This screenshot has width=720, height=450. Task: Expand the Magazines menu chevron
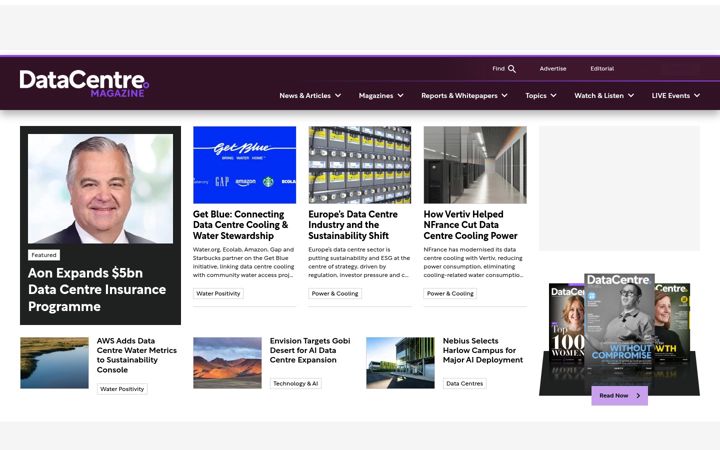tap(400, 96)
